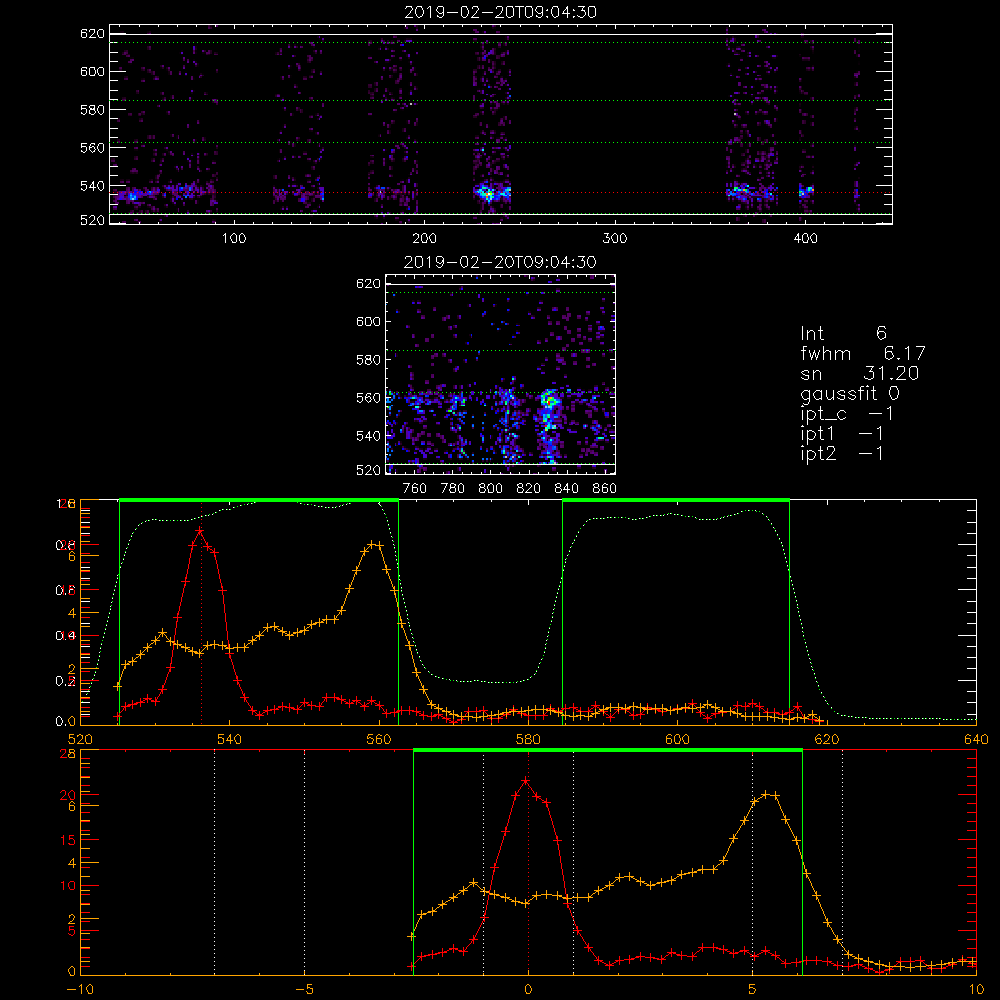Select y-axis label 560 of small spectrogram
This screenshot has width=1000, height=1000.
tap(368, 398)
